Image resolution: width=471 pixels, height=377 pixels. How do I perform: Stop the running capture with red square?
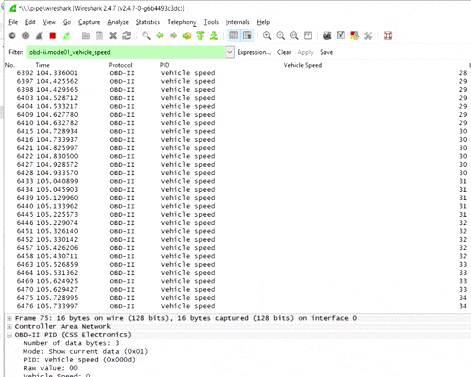coord(53,35)
